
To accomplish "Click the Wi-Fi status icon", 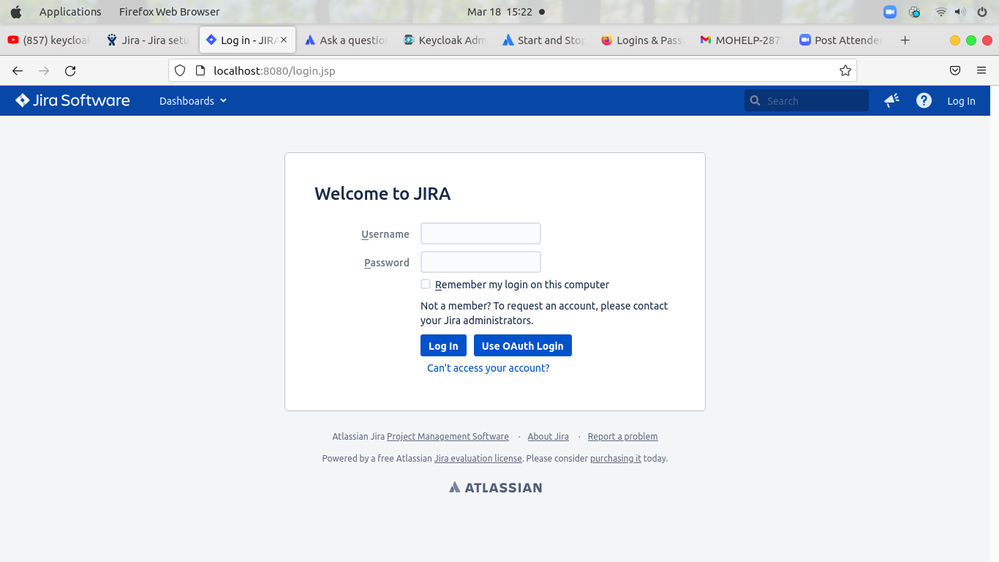I will [940, 12].
